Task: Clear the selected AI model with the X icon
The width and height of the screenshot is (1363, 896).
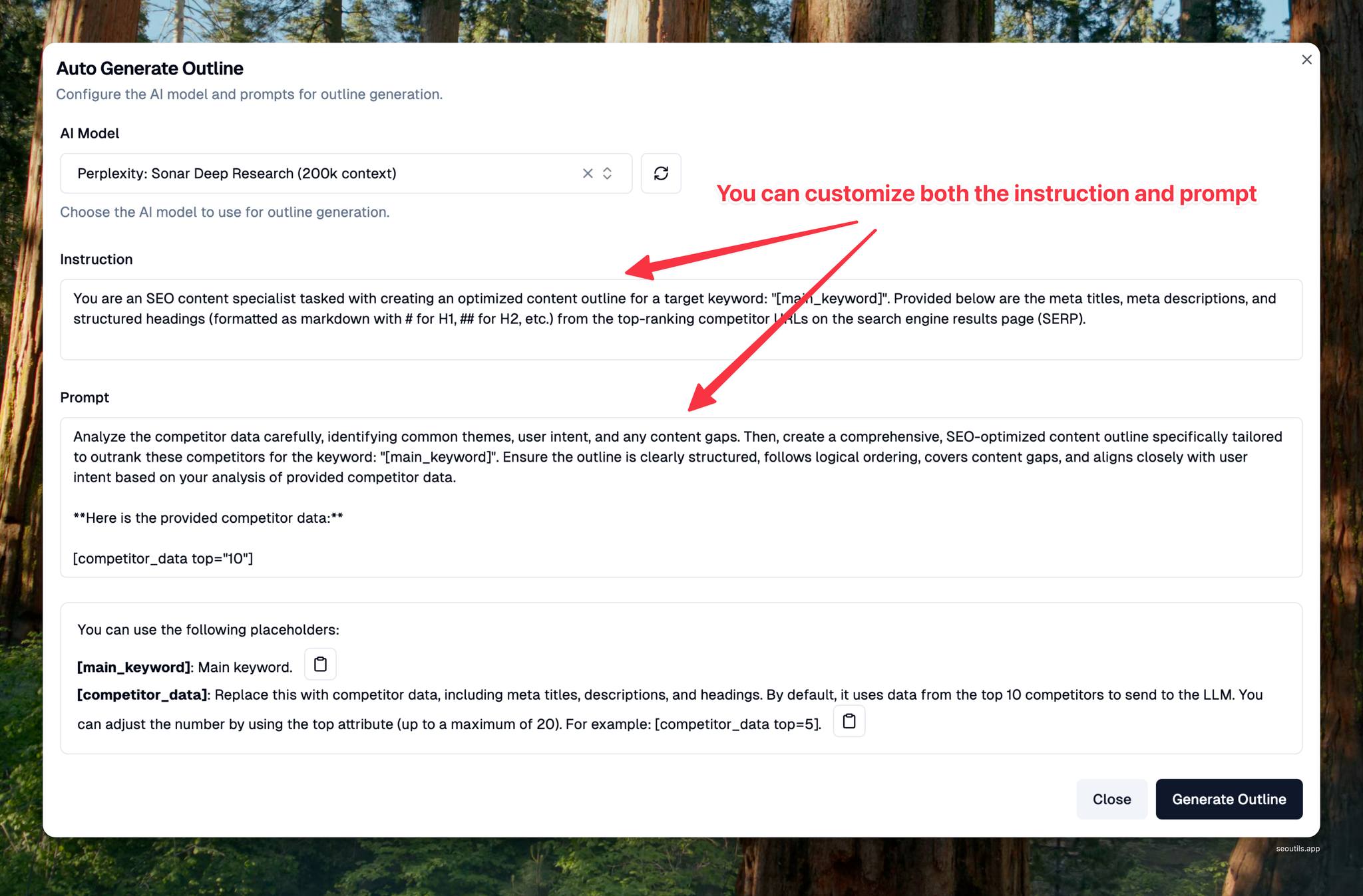Action: click(x=588, y=174)
